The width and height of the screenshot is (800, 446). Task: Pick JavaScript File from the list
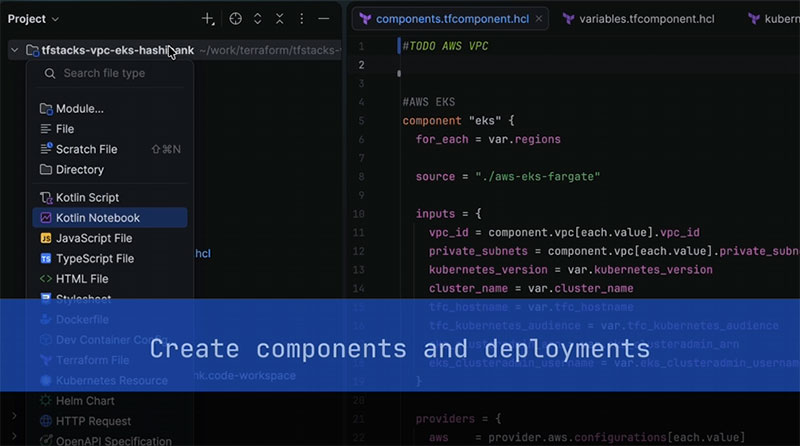pyautogui.click(x=94, y=238)
